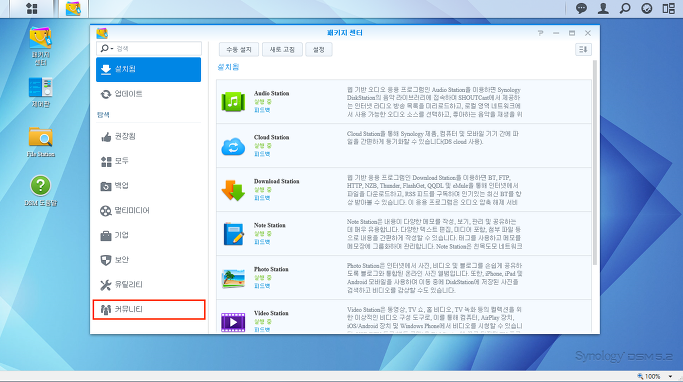Open the widgets panel icon
This screenshot has height=382, width=683.
point(669,8)
